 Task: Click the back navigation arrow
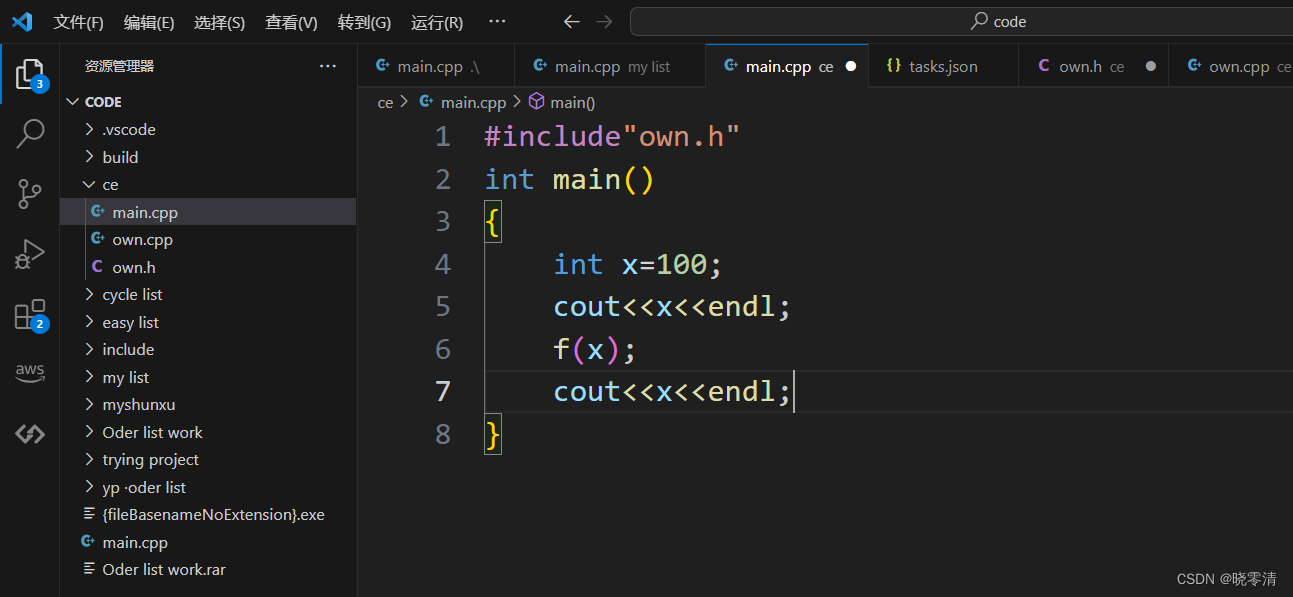(571, 20)
